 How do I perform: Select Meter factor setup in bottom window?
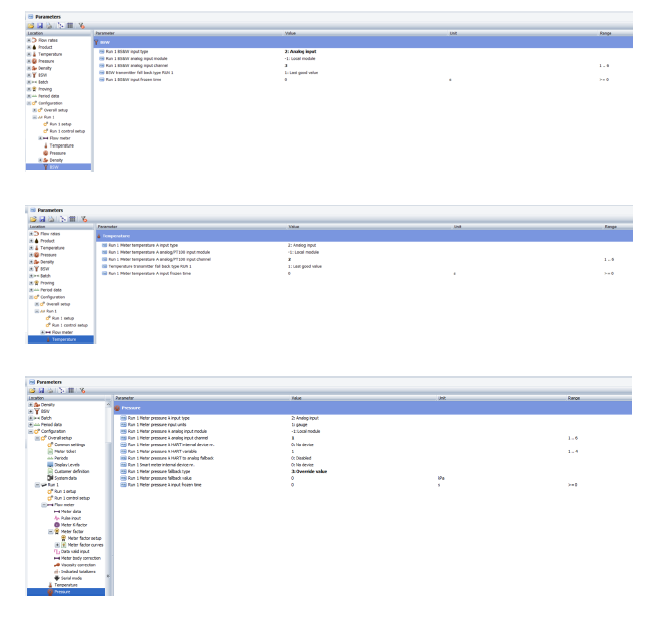point(84,538)
